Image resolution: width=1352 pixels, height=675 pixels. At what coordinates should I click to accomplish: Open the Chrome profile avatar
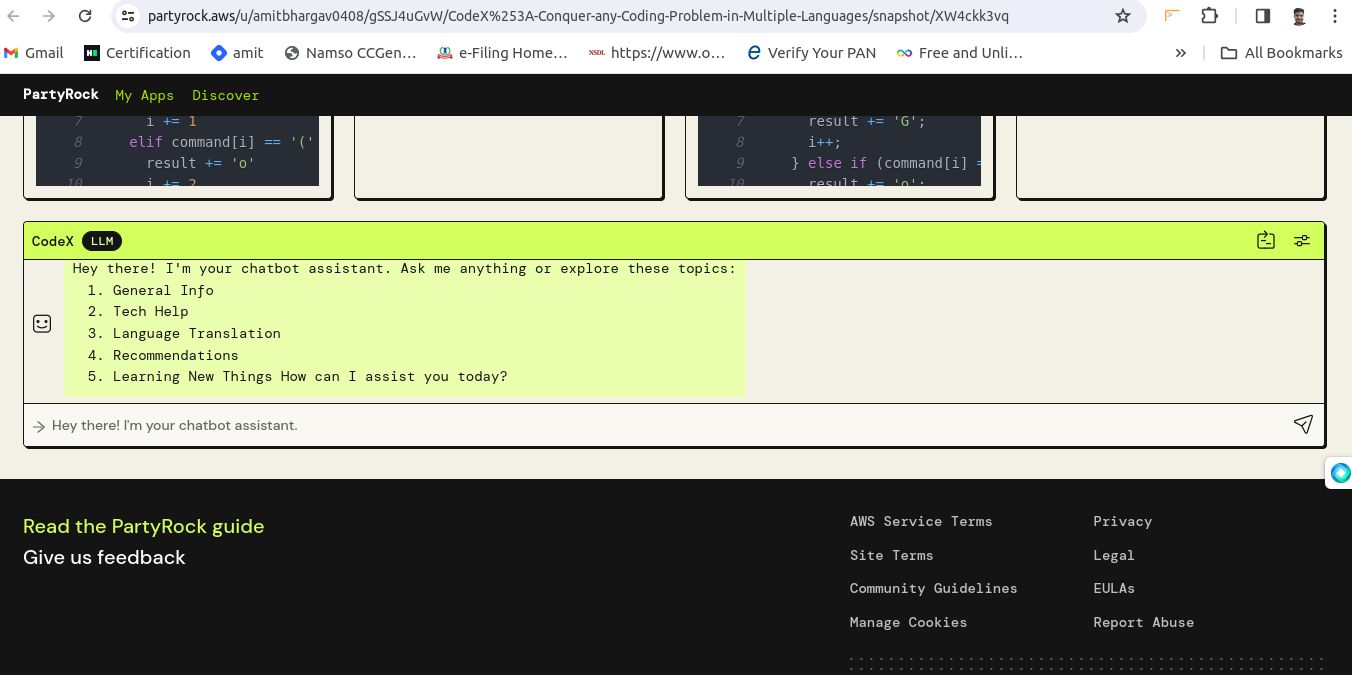coord(1298,16)
